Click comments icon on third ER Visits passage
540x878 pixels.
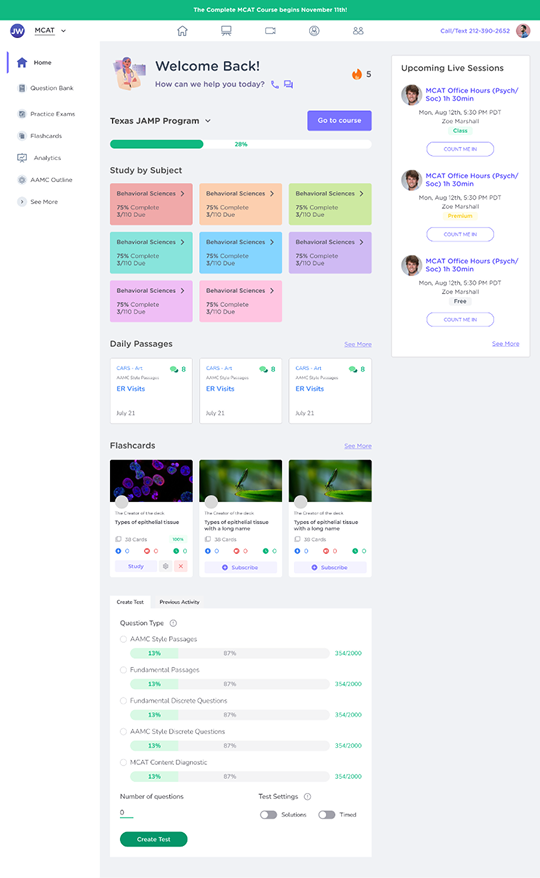(x=353, y=369)
